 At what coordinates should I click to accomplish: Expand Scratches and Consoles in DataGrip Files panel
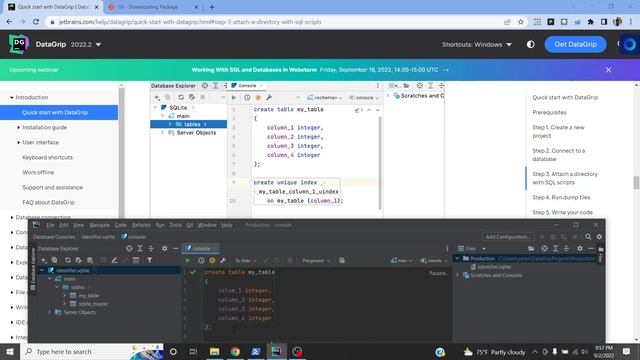coord(458,275)
